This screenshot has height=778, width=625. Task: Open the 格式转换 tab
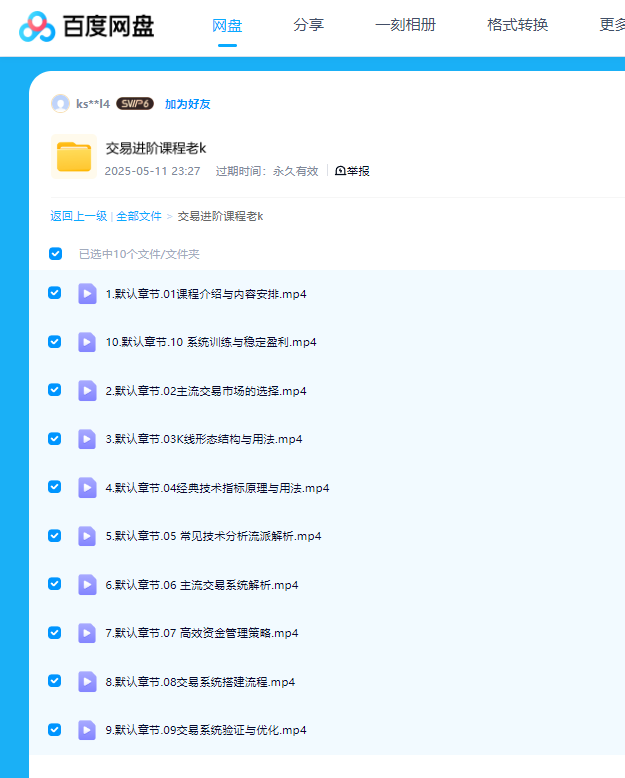(x=517, y=26)
